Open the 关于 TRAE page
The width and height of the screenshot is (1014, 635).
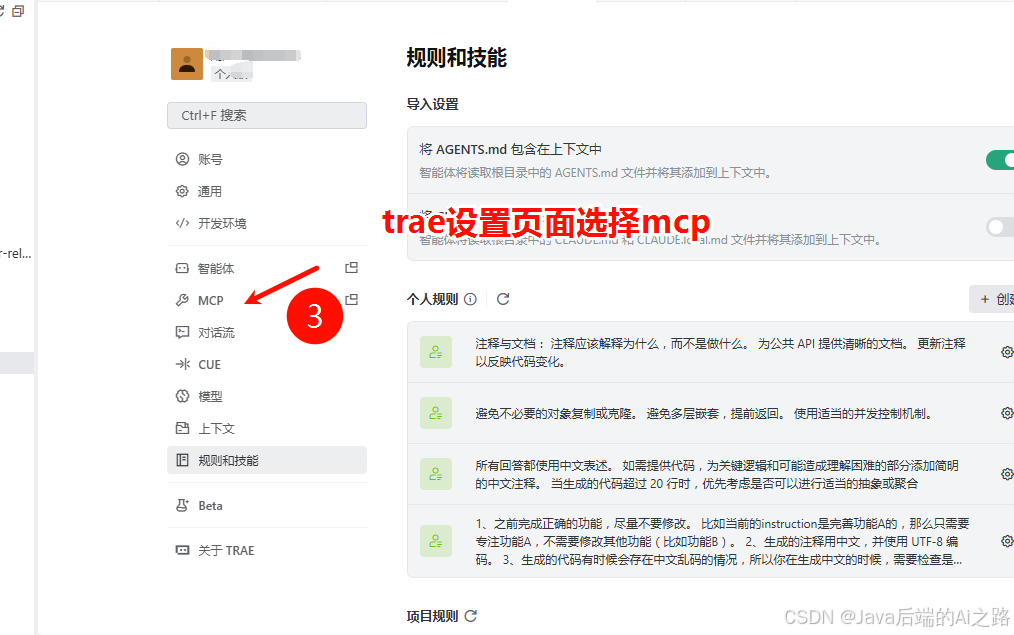(x=225, y=550)
